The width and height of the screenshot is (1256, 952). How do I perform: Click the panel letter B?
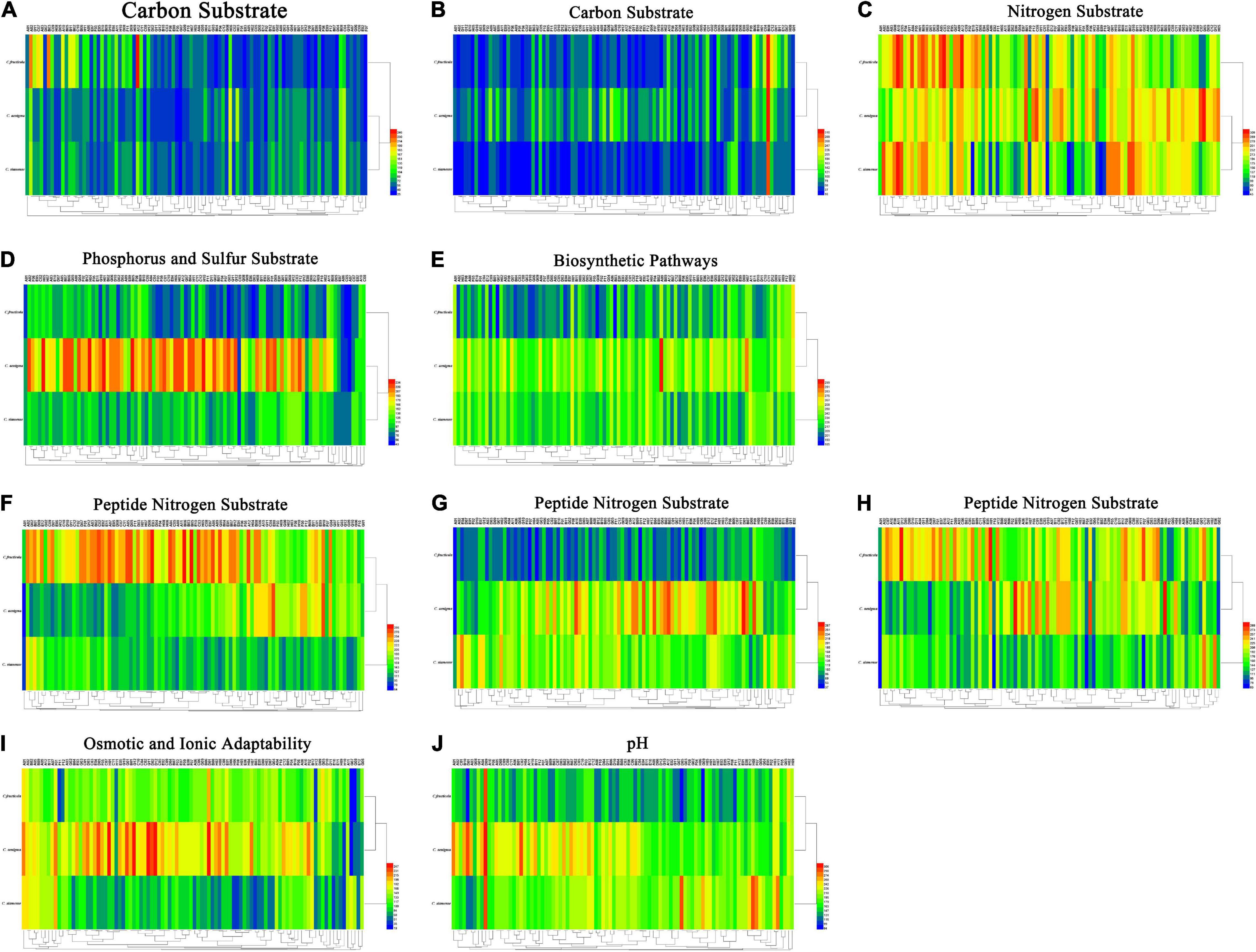click(438, 10)
